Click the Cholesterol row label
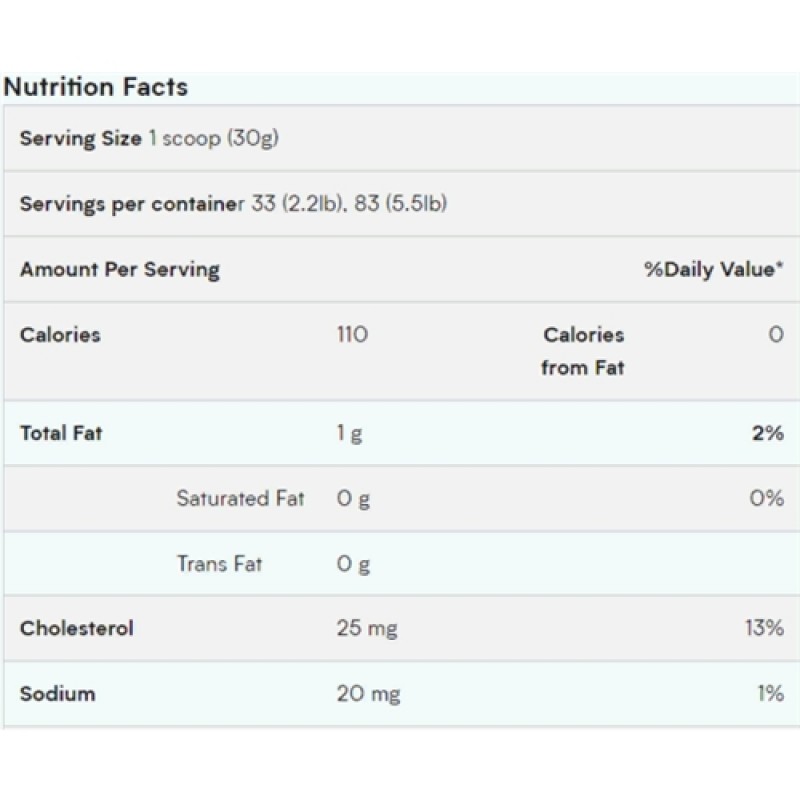The image size is (800, 800). tap(77, 628)
